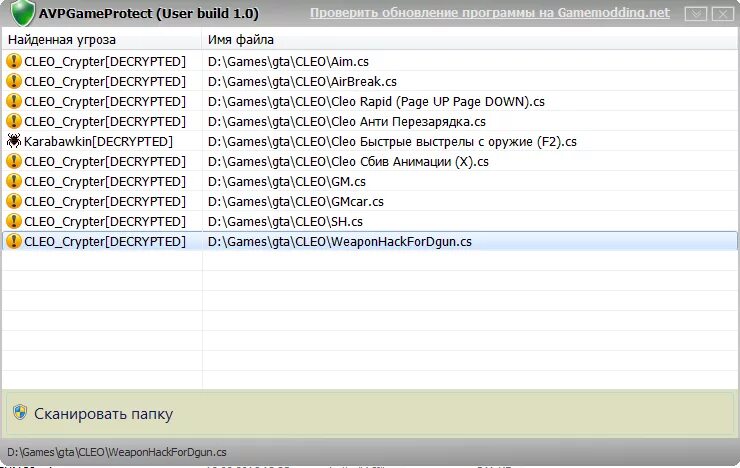The image size is (740, 468).
Task: Select threat entry for Cleo Rapid file
Action: (x=105, y=101)
